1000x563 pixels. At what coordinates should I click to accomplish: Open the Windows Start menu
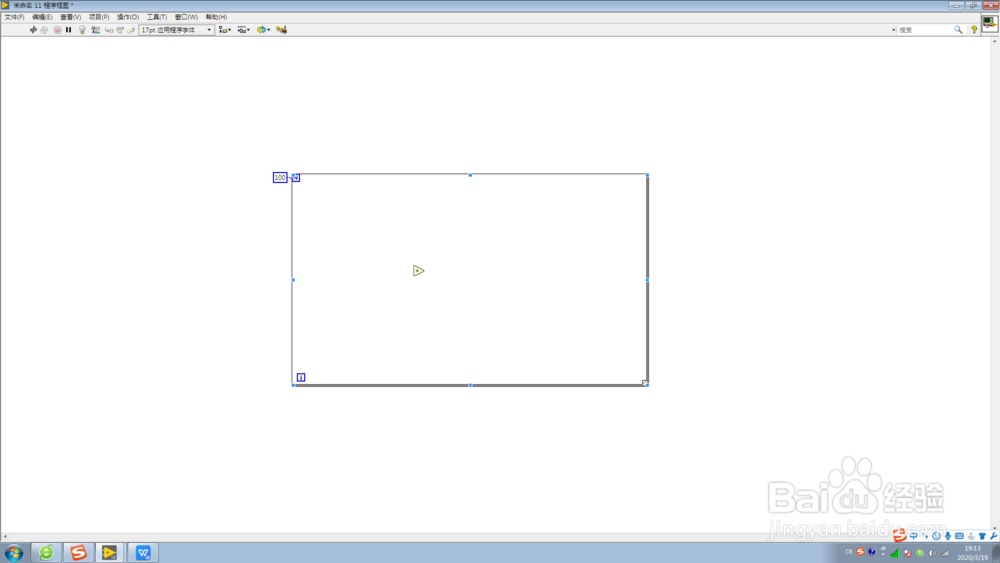14,553
